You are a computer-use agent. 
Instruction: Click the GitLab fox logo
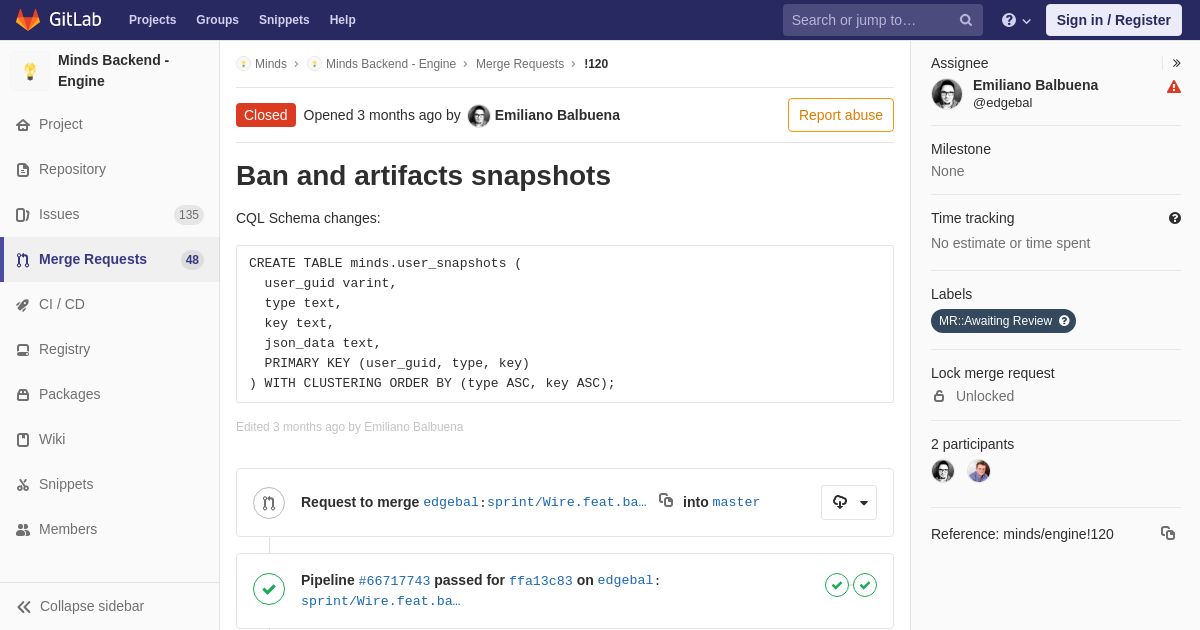click(x=28, y=20)
